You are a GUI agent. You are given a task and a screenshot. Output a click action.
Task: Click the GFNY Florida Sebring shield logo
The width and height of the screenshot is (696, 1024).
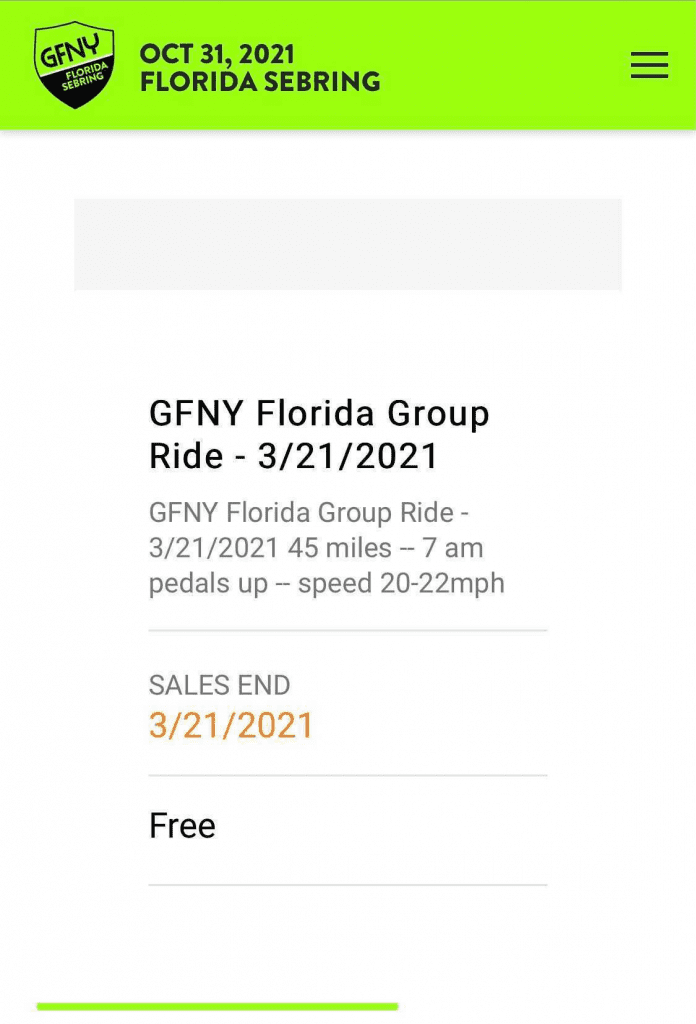coord(74,65)
